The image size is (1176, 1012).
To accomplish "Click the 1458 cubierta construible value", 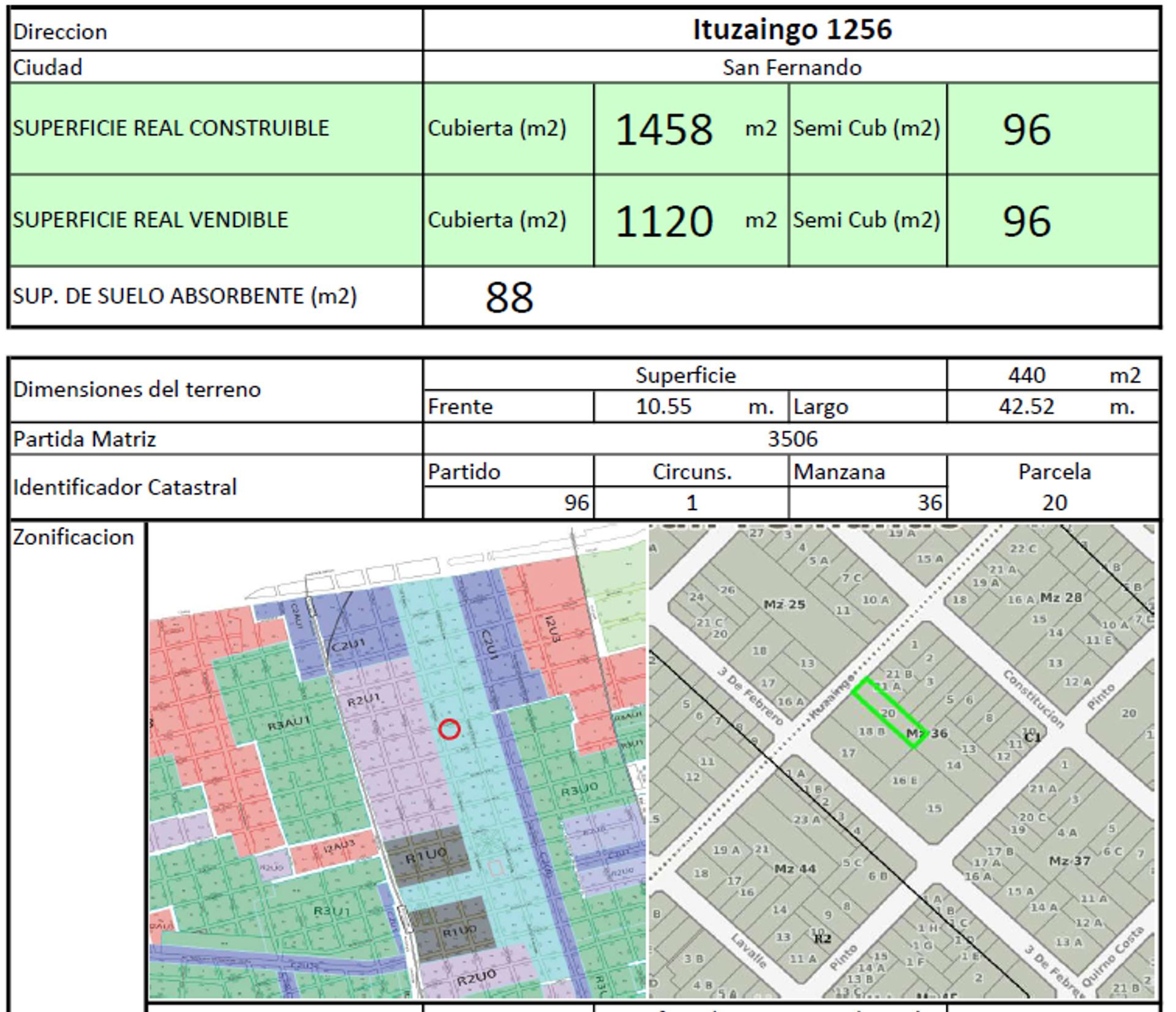I will [x=664, y=129].
